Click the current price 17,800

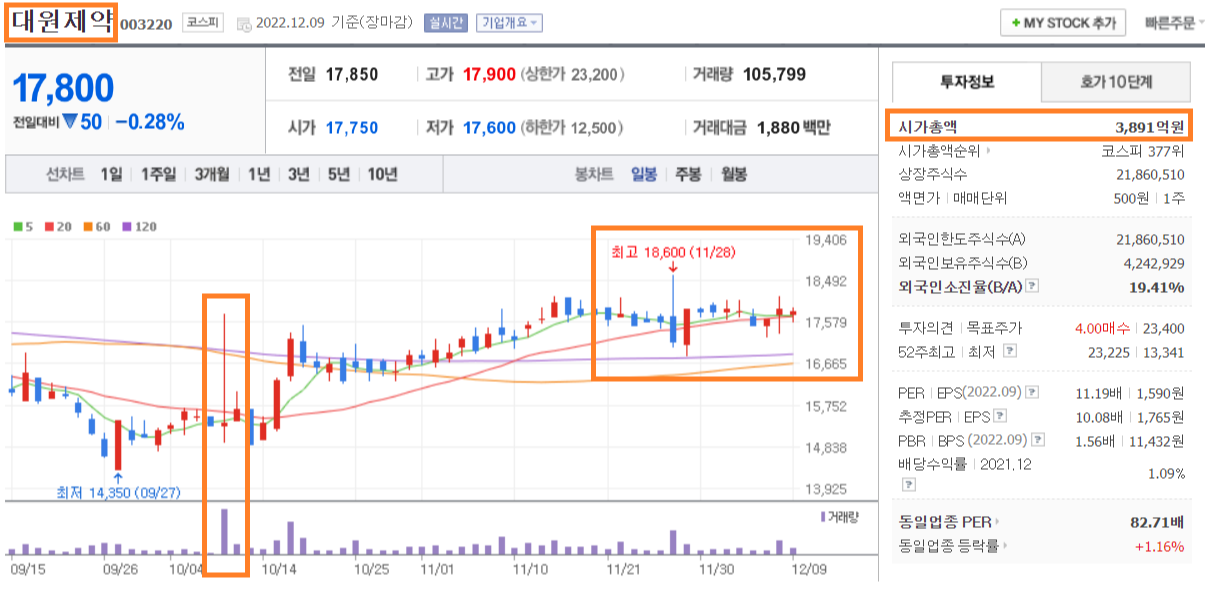tap(63, 88)
